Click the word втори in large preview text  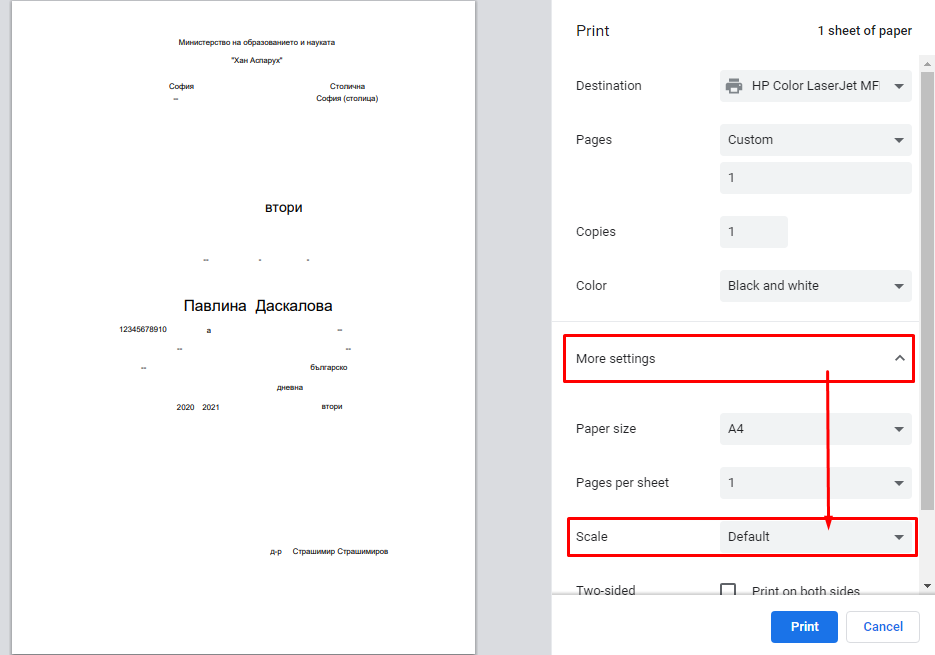pyautogui.click(x=283, y=208)
